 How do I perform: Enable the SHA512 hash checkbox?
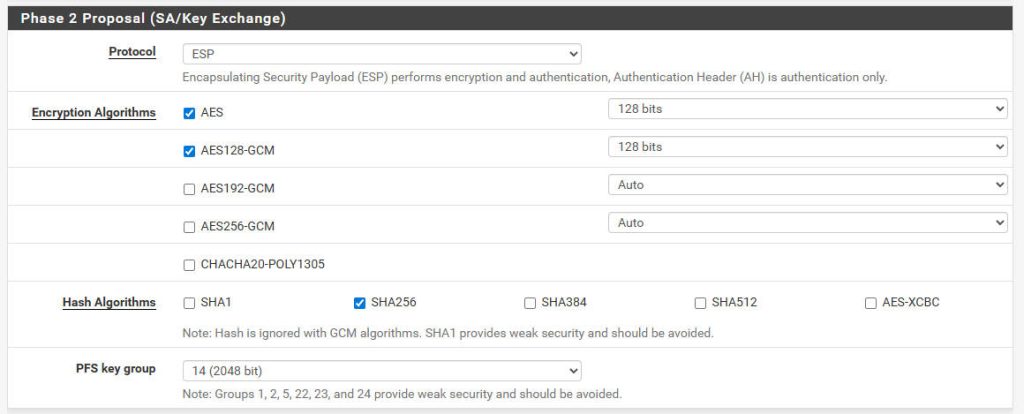[x=700, y=303]
